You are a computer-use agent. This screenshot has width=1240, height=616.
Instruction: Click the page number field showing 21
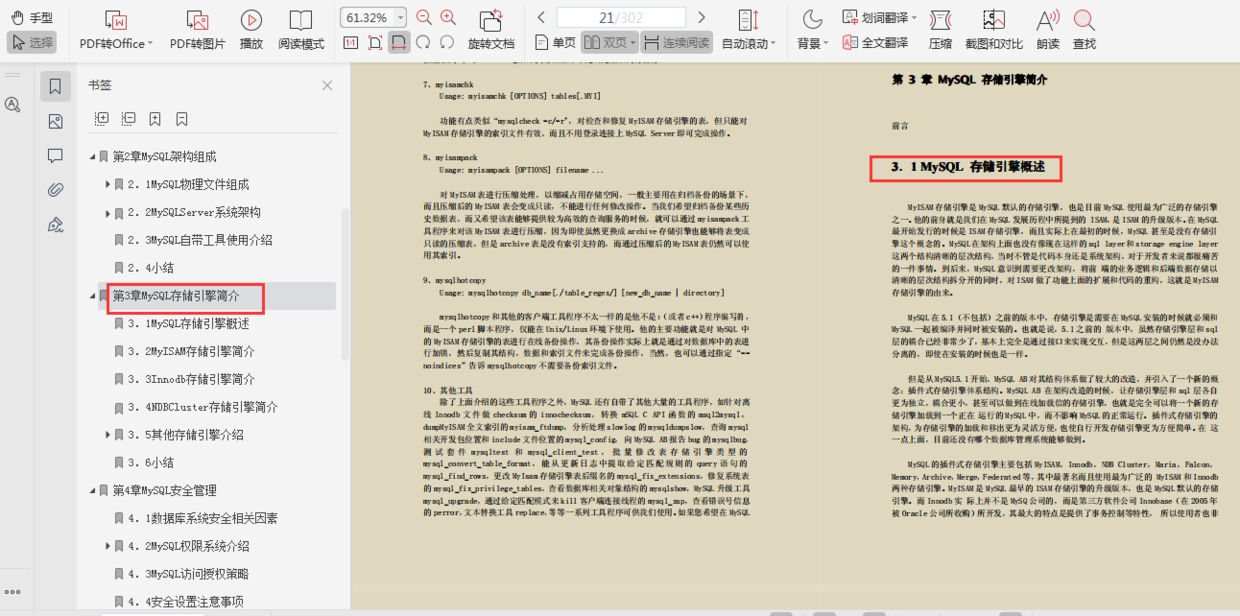620,17
